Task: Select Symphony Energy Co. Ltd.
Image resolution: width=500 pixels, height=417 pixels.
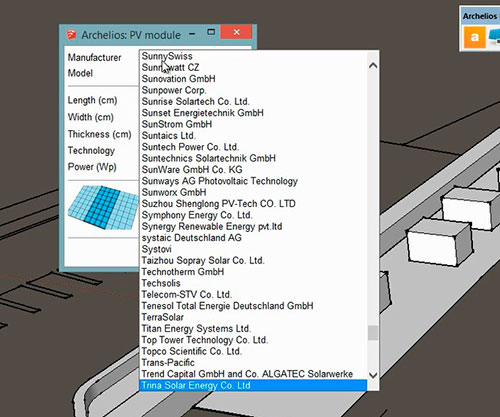Action: [x=253, y=215]
